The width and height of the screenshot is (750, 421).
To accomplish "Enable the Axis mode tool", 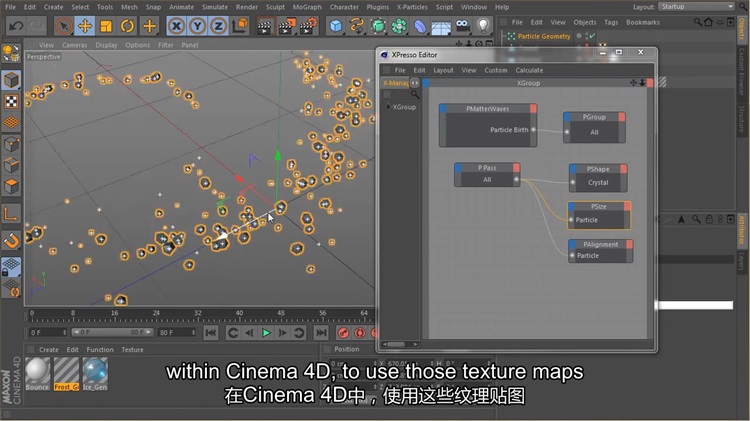I will coord(11,213).
